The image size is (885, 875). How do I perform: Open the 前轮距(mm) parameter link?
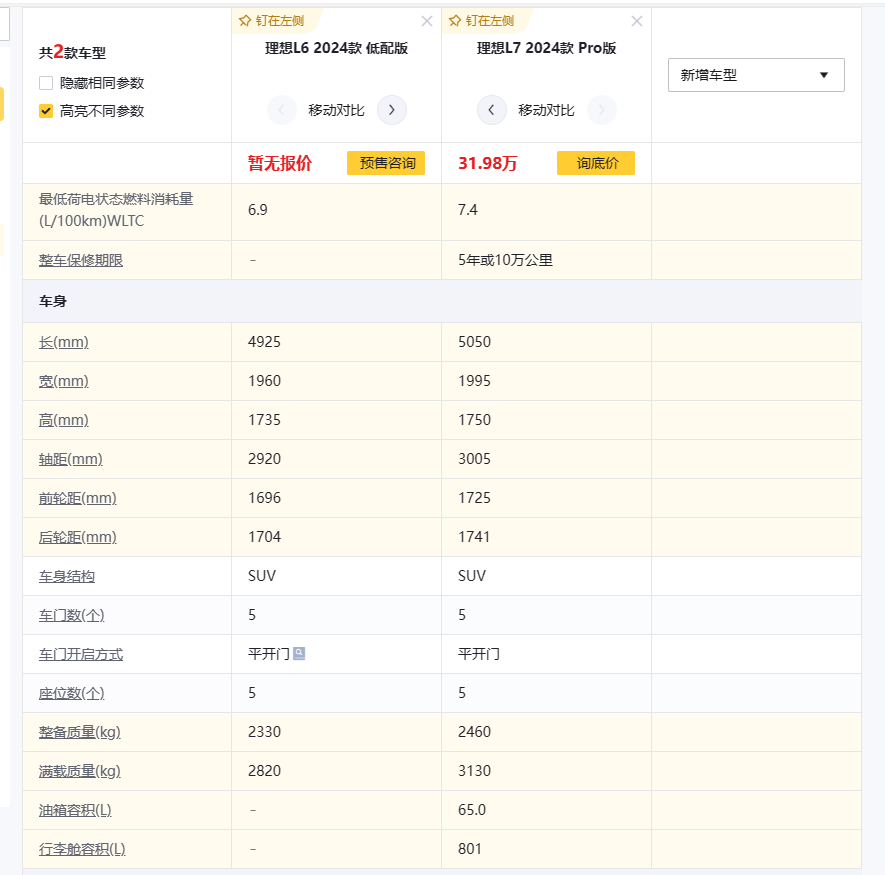coord(78,498)
